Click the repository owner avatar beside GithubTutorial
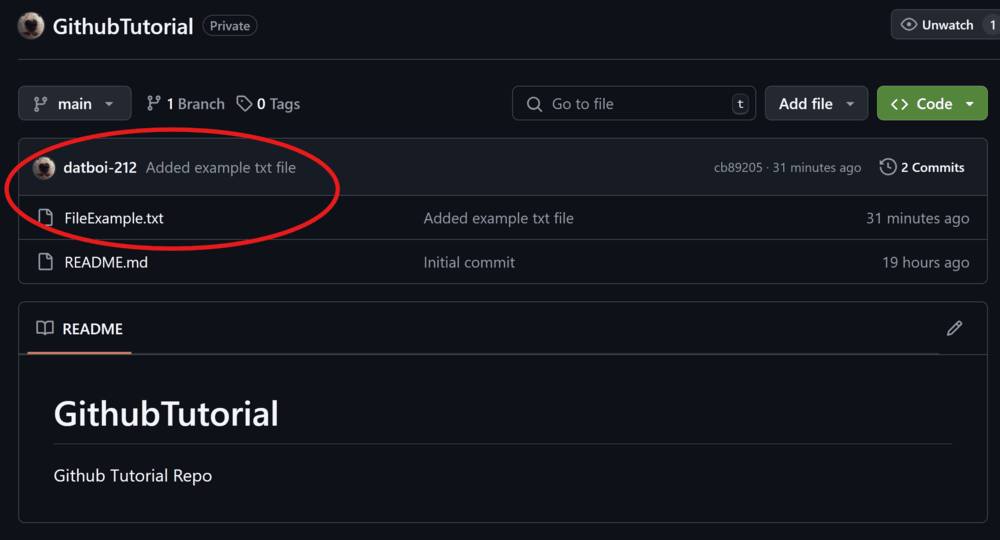 [x=31, y=26]
